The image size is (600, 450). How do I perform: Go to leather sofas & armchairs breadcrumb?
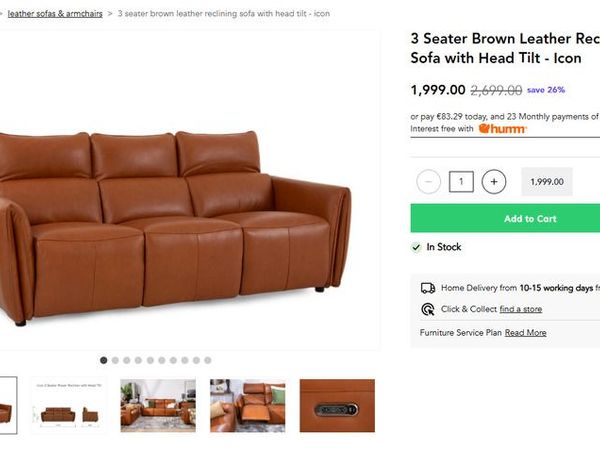(55, 14)
